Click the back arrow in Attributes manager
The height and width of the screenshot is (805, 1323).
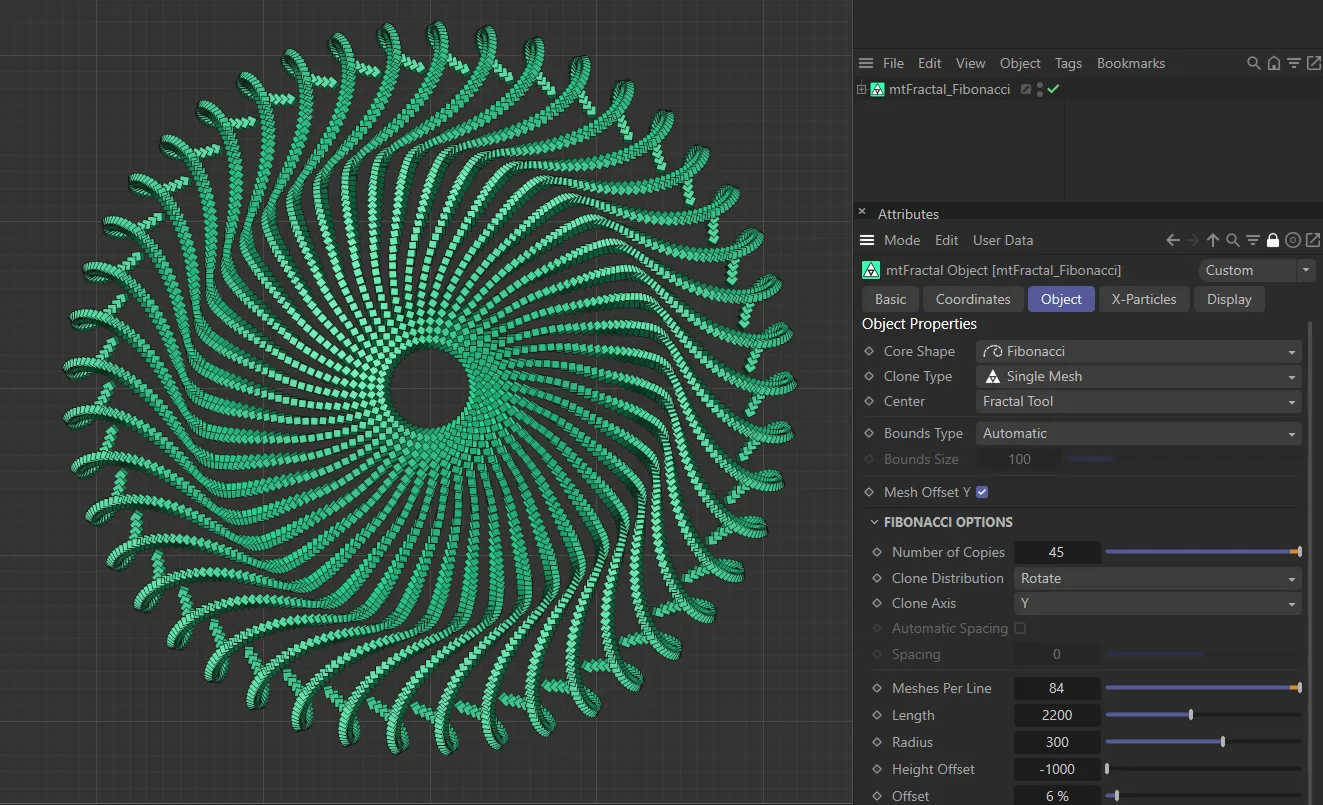click(x=1172, y=240)
